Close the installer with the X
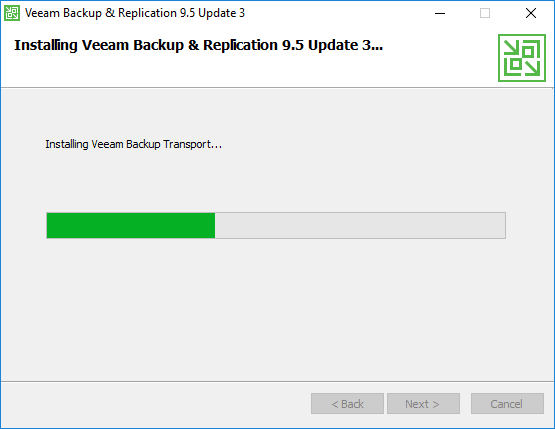The height and width of the screenshot is (429, 555). 531,13
